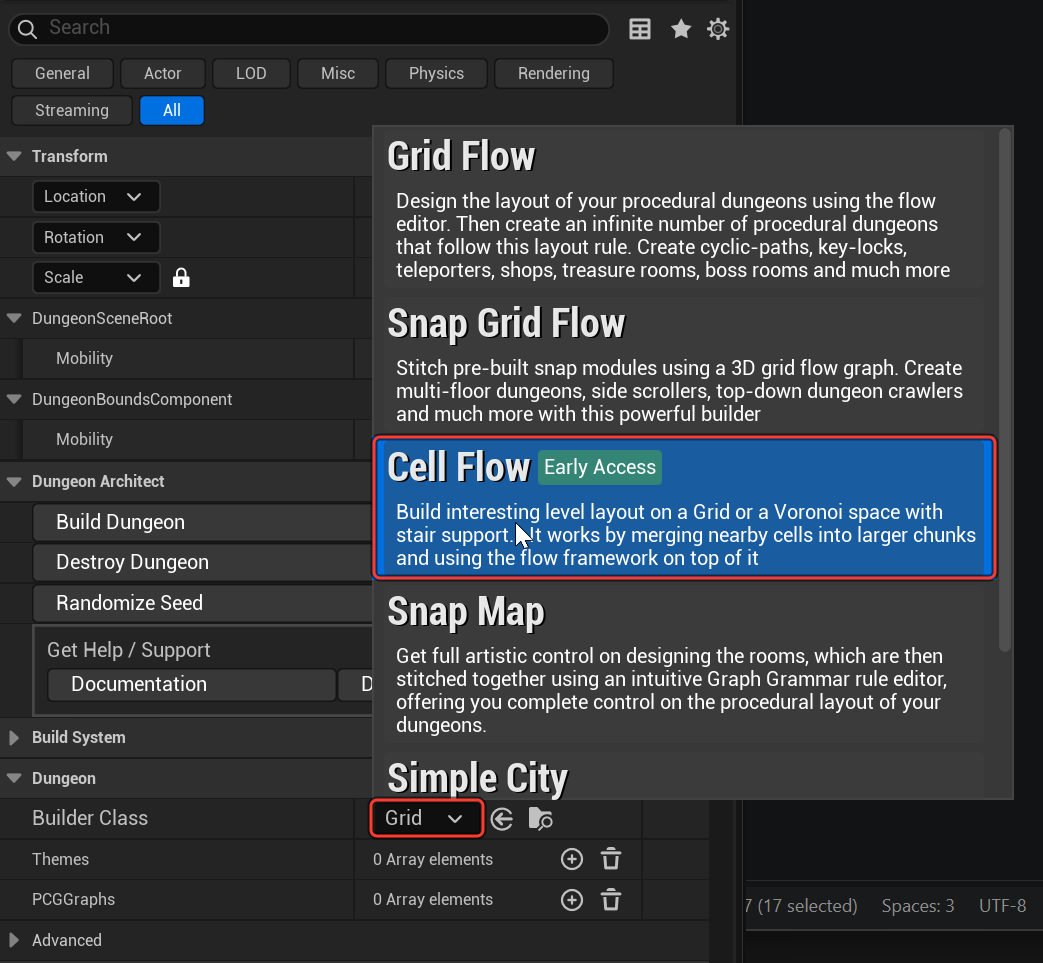Choose Snap Grid Flow builder option
The image size is (1043, 963).
(684, 365)
